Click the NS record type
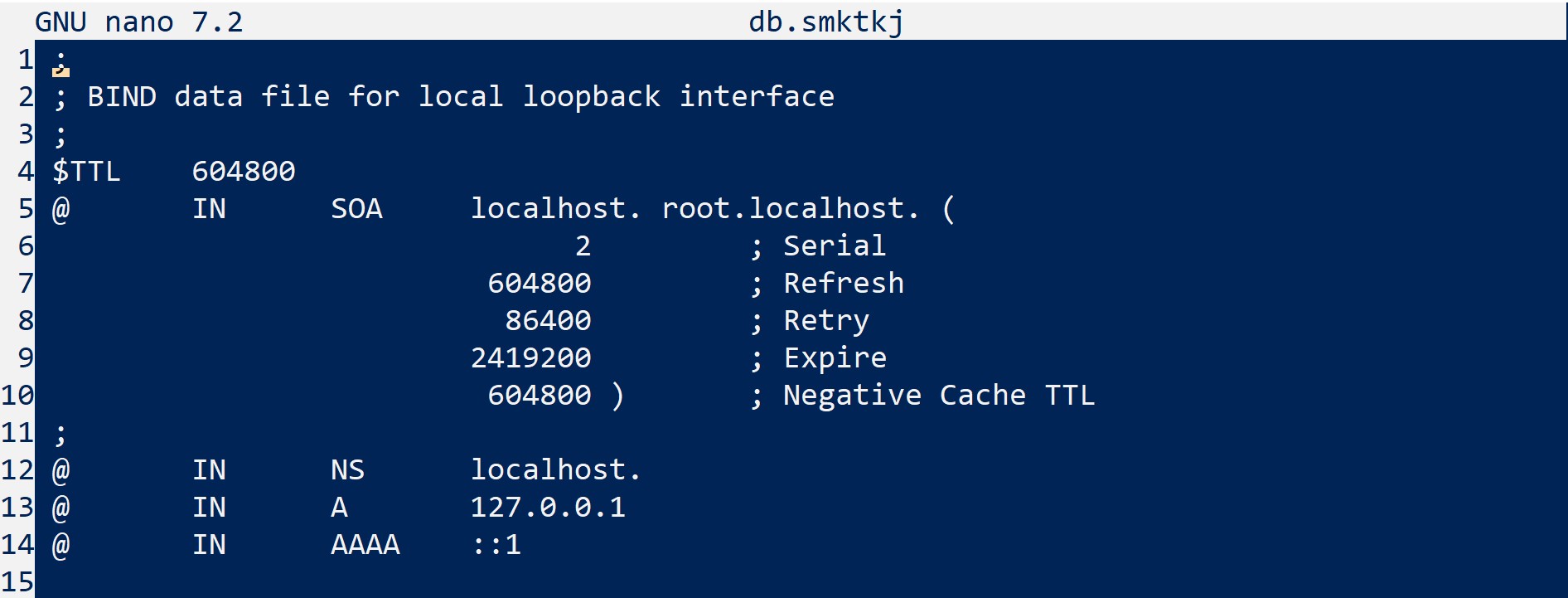This screenshot has width=1568, height=598. coord(347,470)
